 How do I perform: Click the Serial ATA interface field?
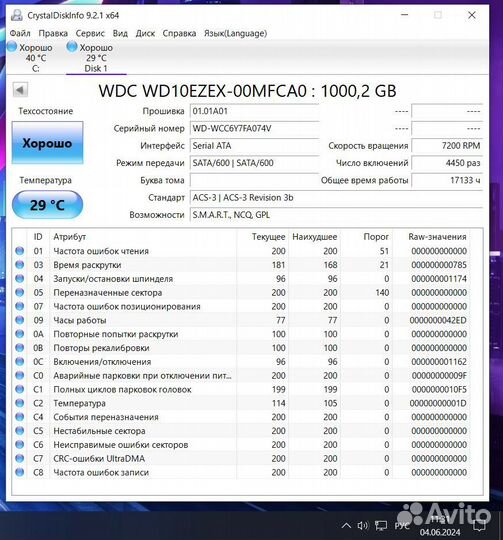tap(255, 146)
